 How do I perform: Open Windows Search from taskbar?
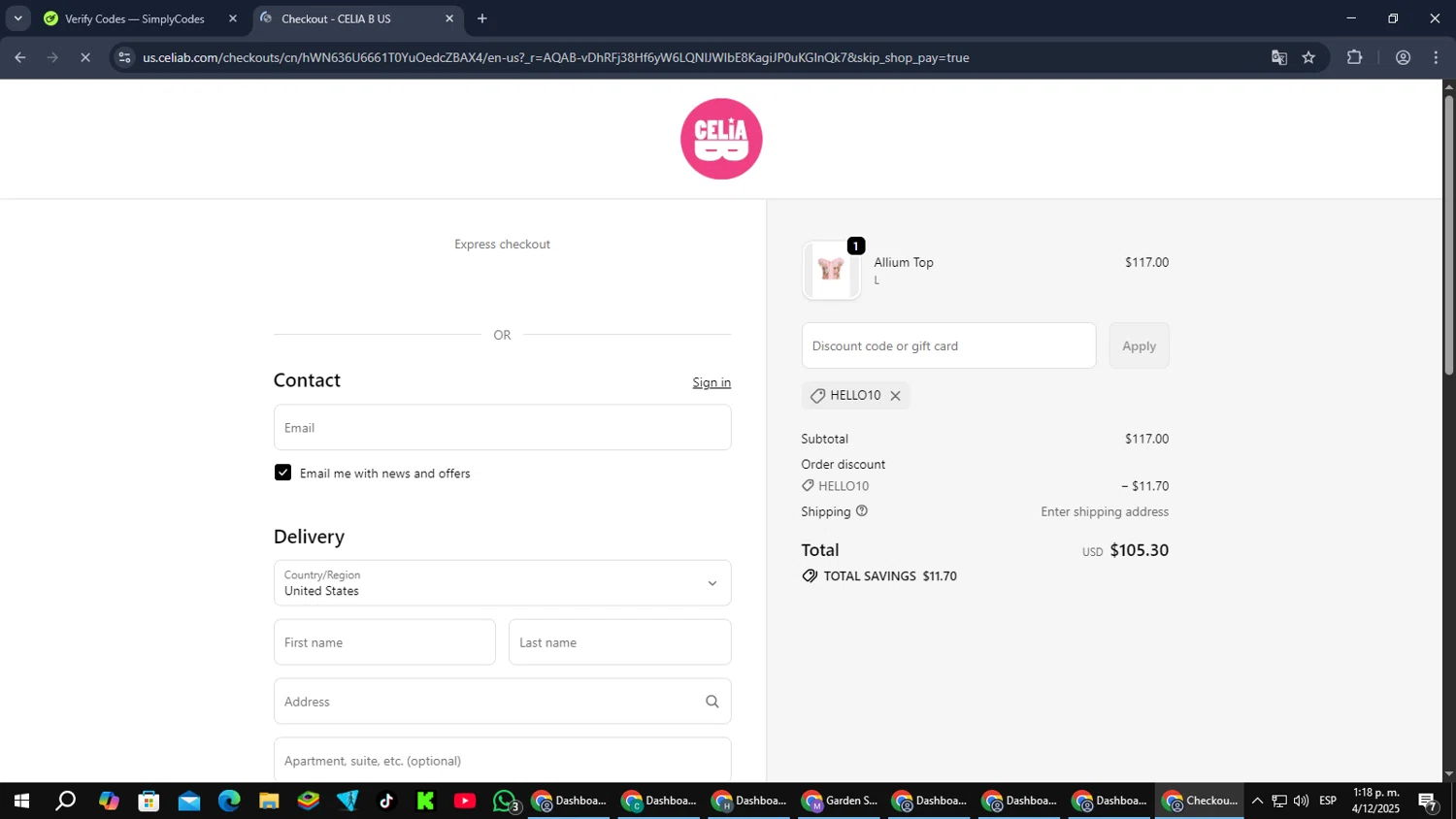pos(65,801)
